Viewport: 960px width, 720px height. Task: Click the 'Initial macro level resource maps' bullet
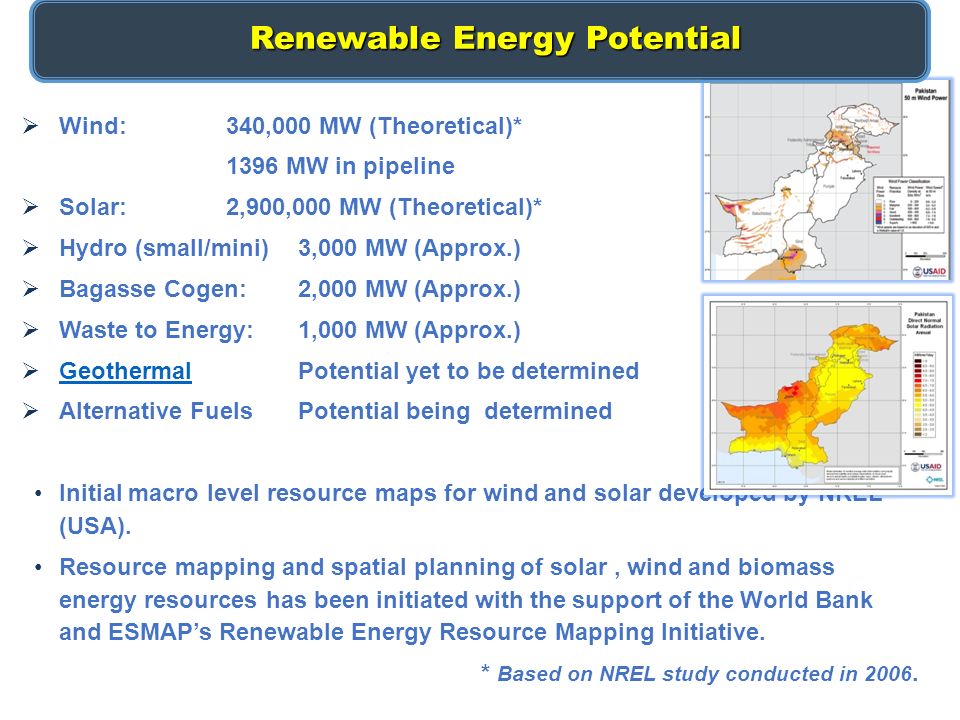tap(470, 509)
